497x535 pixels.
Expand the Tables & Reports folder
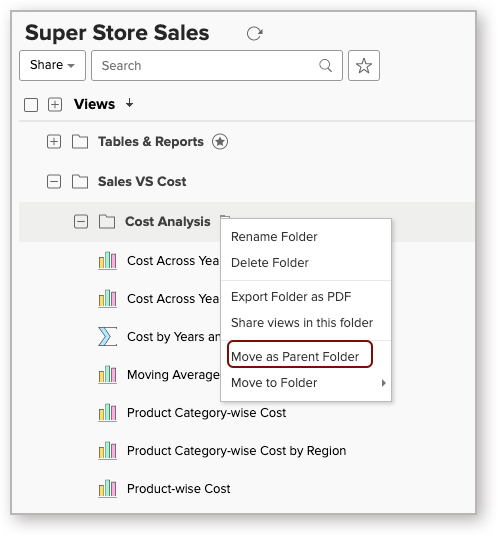(54, 142)
